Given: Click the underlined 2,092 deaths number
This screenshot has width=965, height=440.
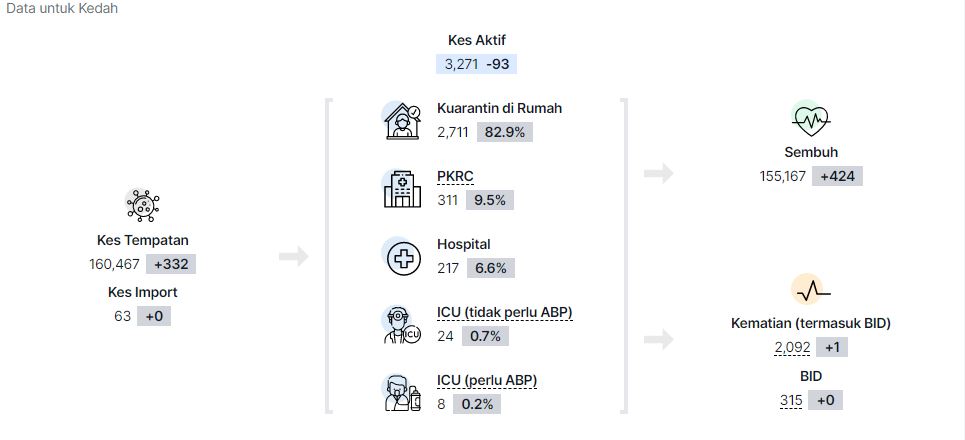Looking at the screenshot, I should (793, 348).
